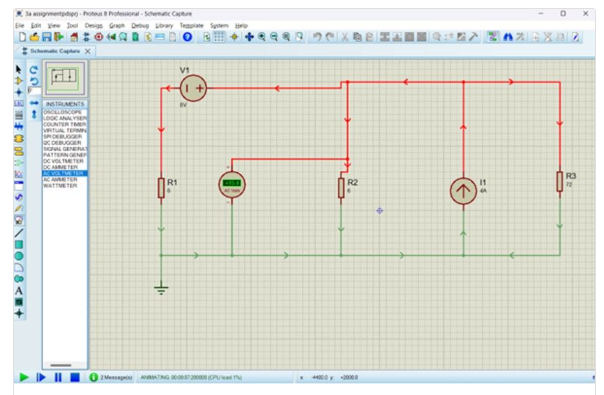The height and width of the screenshot is (395, 604).
Task: Toggle the grid display in the toolbar
Action: [x=219, y=37]
